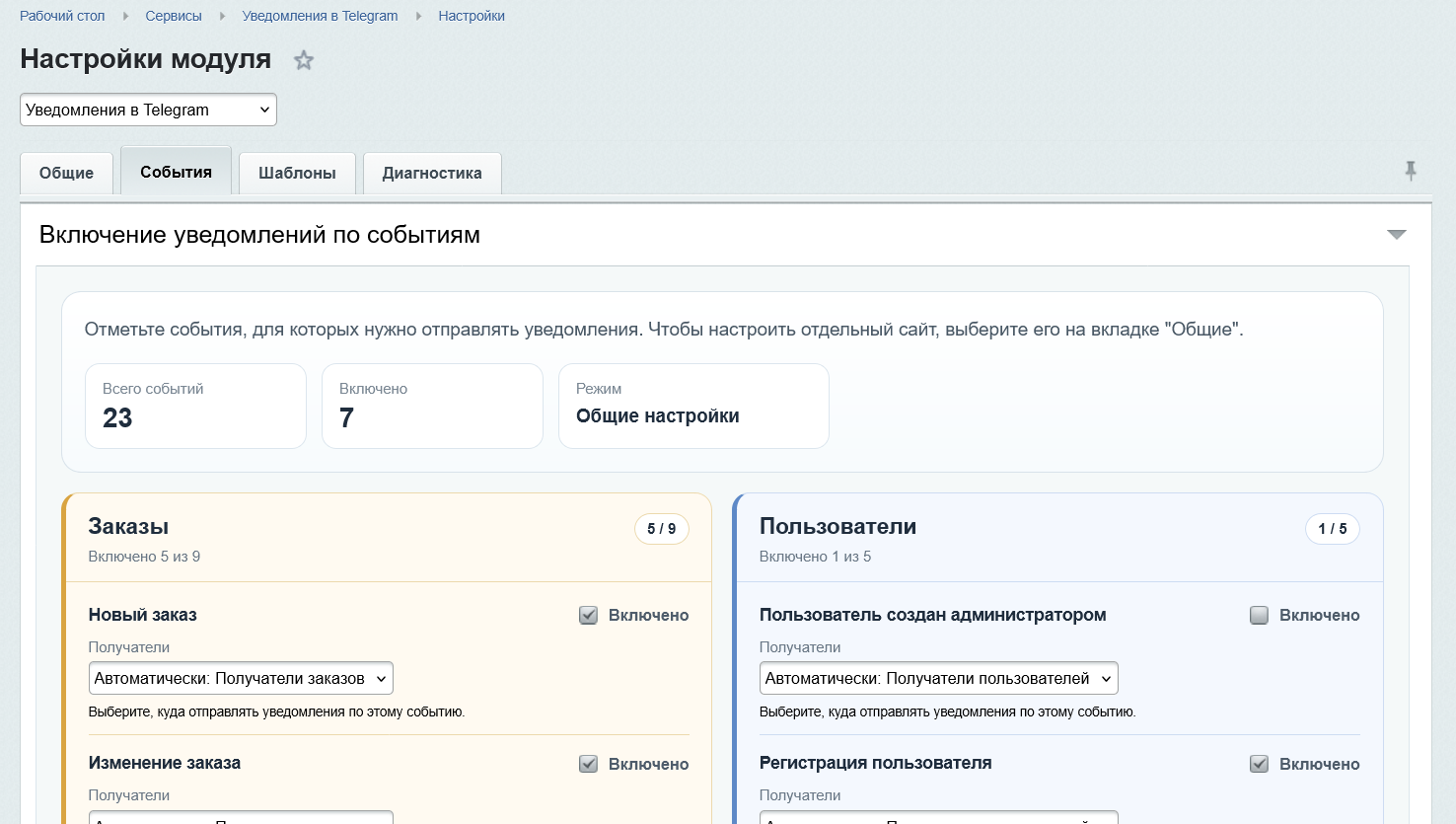Screen dimensions: 1456x824
Task: Disable the Новый заказ notification checkbox
Action: click(x=588, y=615)
